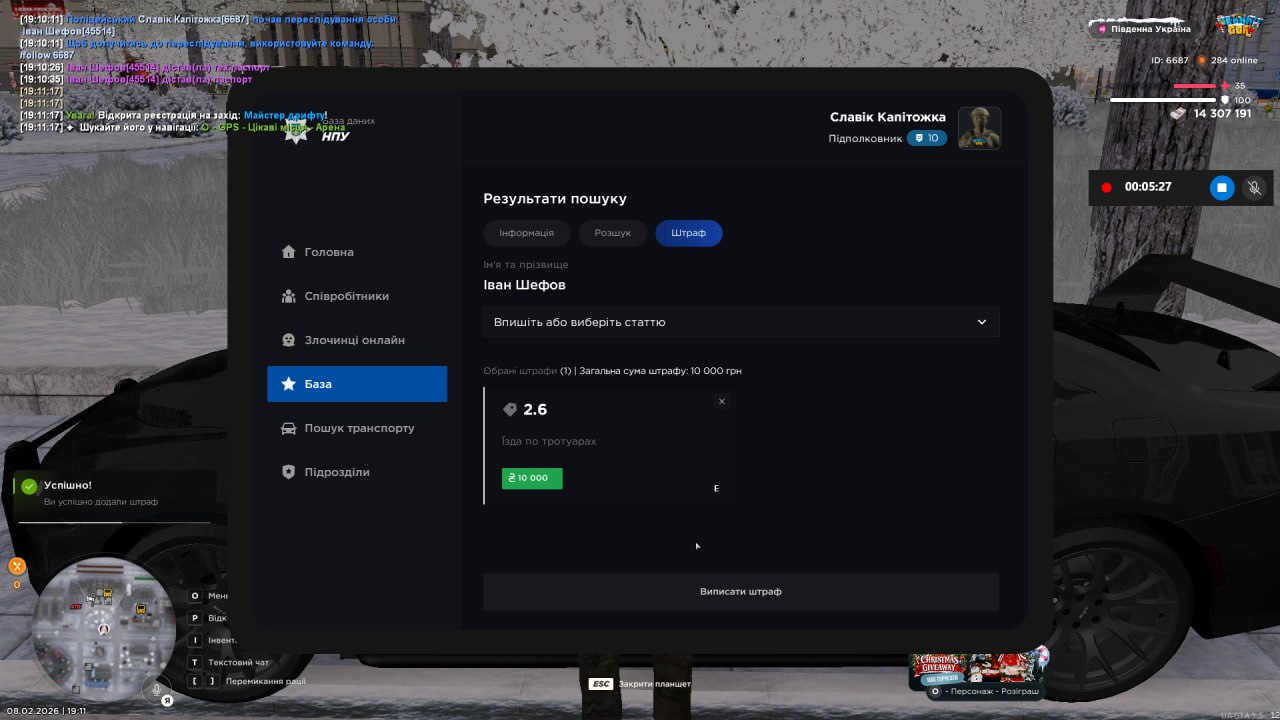Screen dimensions: 1280x720
Task: Click the criminal face icon beside Злочинці онлайн
Action: click(x=289, y=340)
